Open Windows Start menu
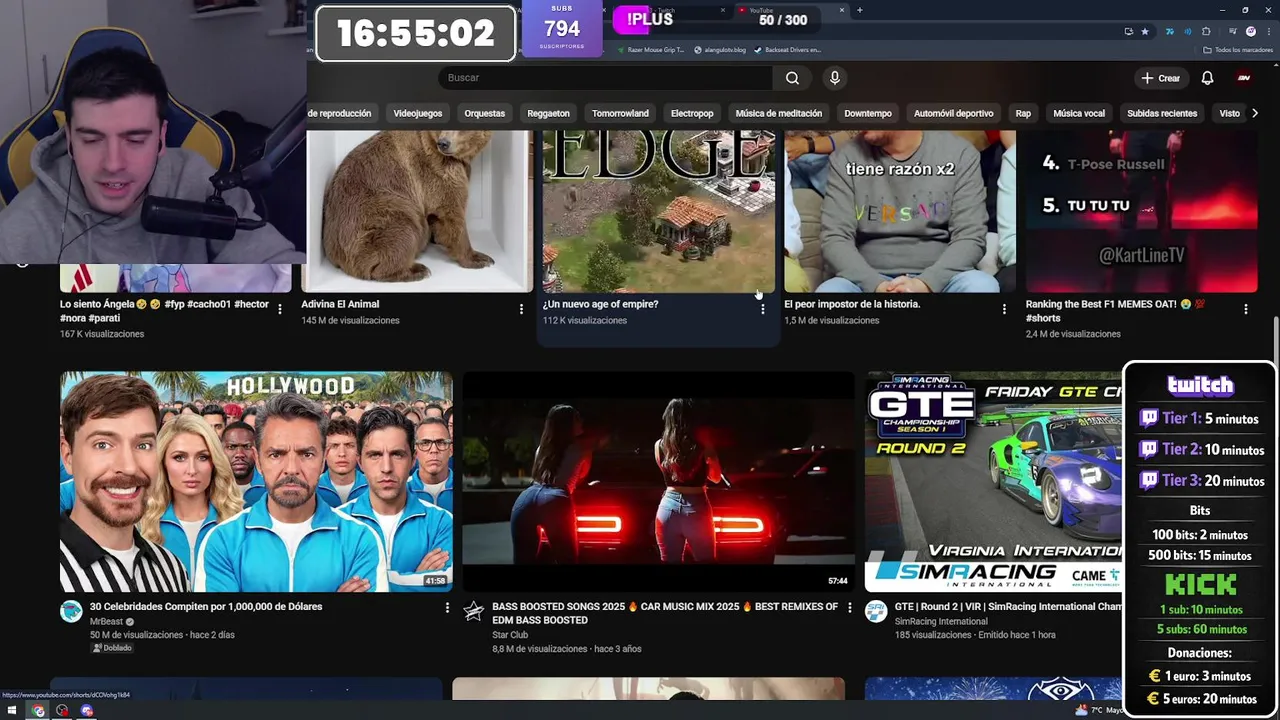The width and height of the screenshot is (1280, 720). pyautogui.click(x=13, y=711)
